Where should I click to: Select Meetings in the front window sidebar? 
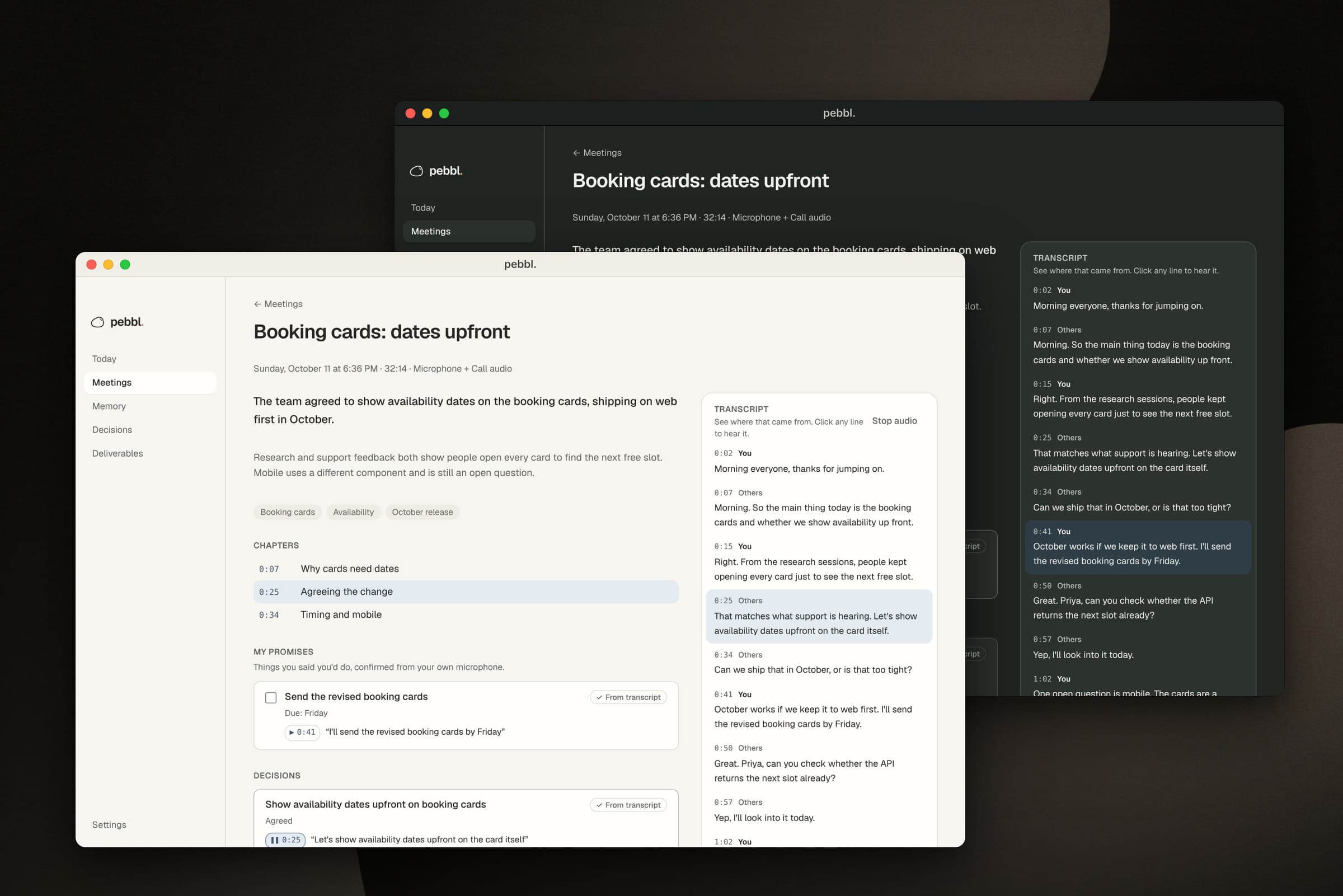click(x=149, y=382)
